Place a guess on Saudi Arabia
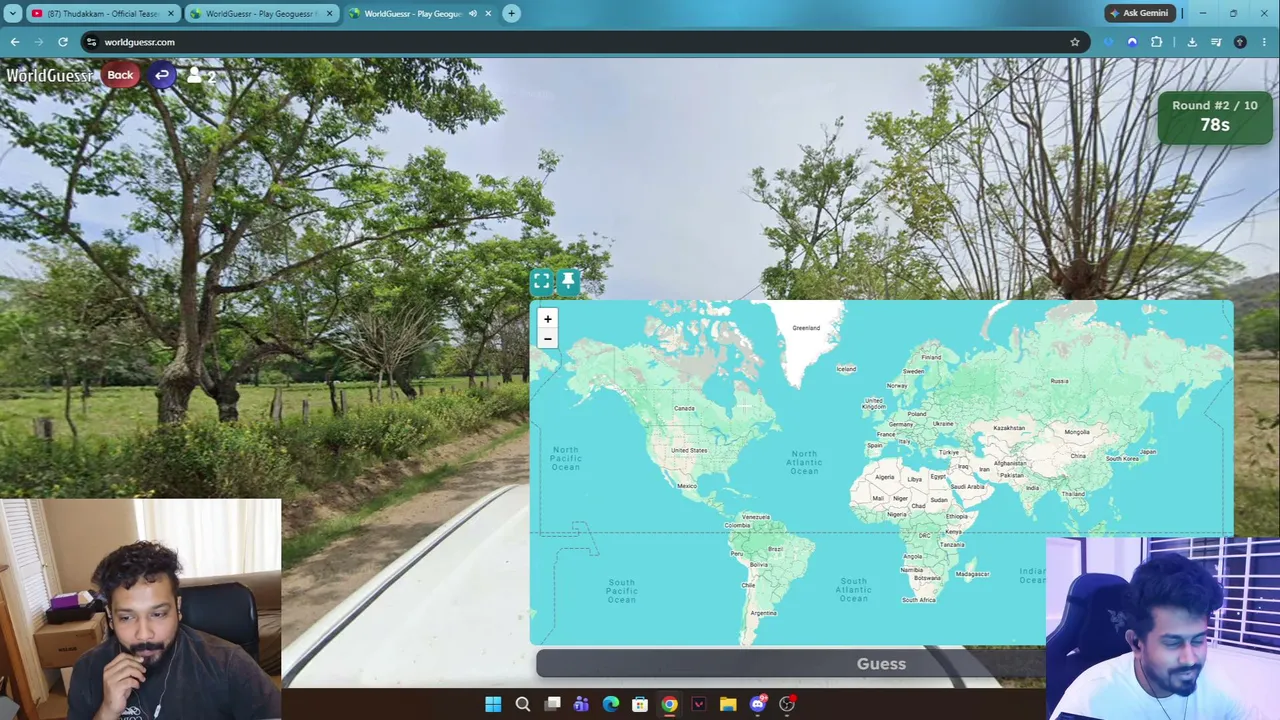1280x720 pixels. coord(967,487)
